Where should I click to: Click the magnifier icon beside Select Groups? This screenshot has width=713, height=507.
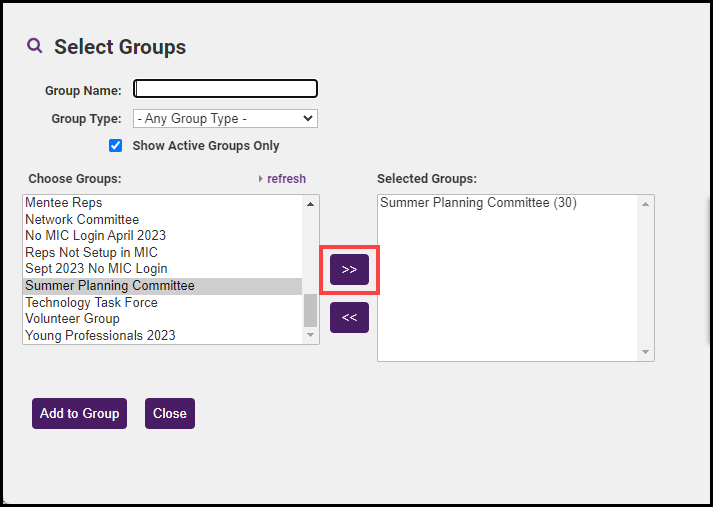(x=35, y=46)
